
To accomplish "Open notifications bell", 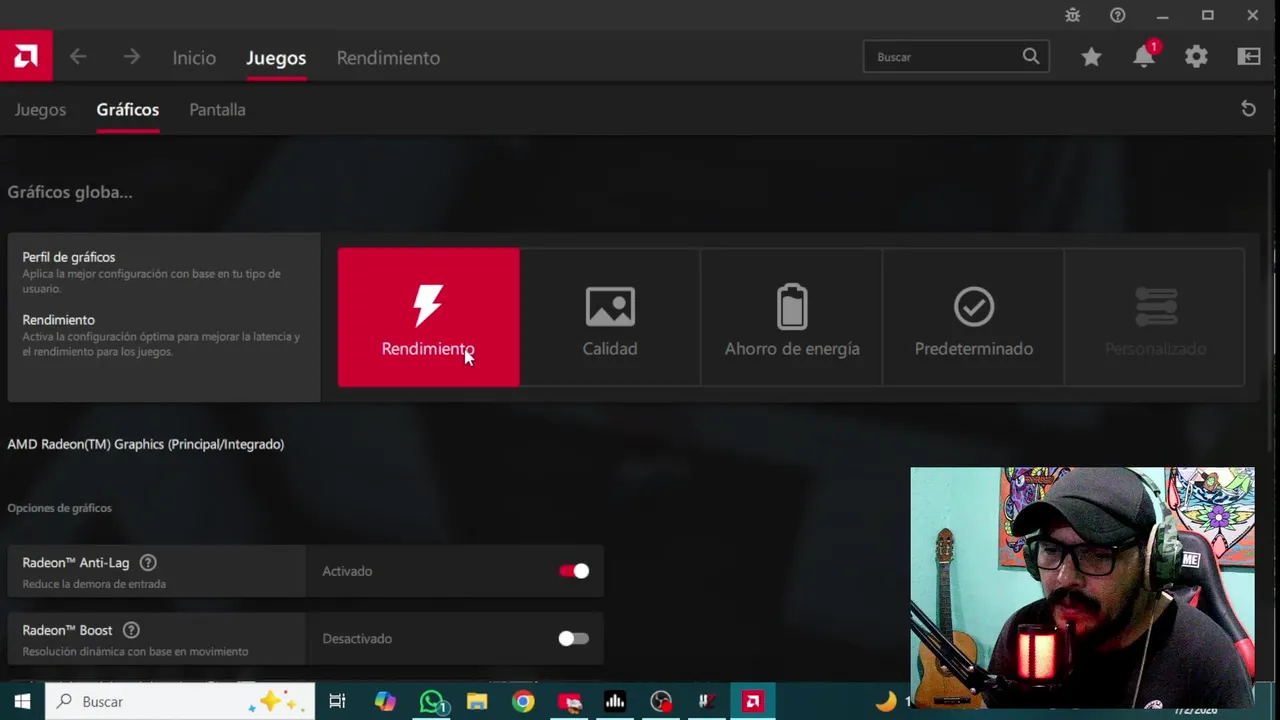I will pyautogui.click(x=1144, y=57).
